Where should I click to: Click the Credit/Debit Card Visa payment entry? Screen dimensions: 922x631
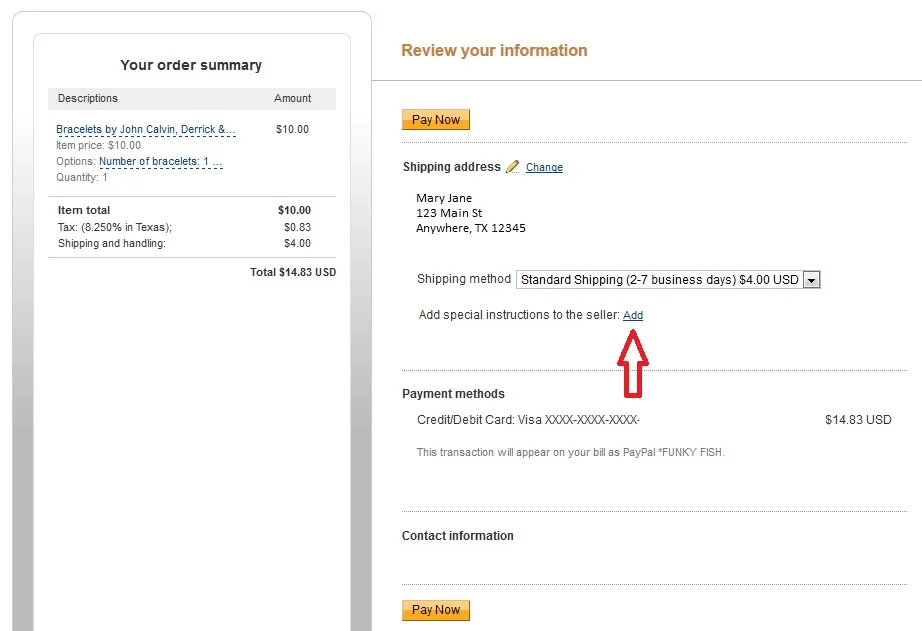pos(528,420)
